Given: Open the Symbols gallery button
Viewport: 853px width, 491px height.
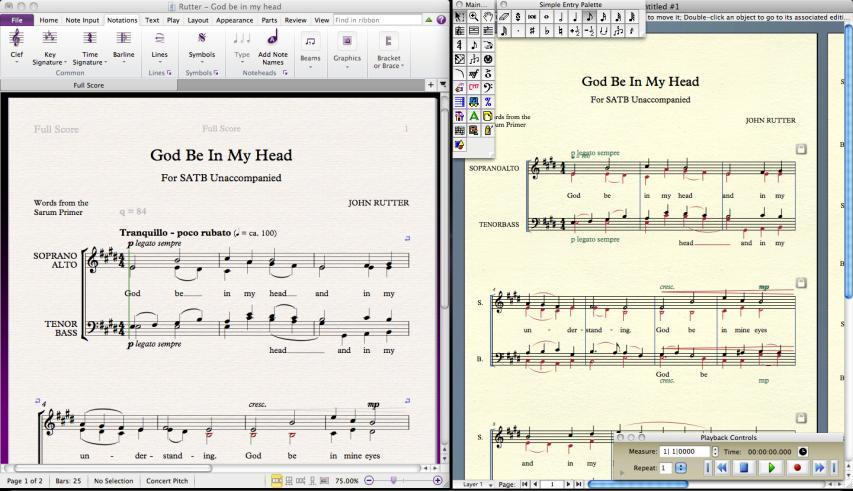Looking at the screenshot, I should pyautogui.click(x=202, y=45).
